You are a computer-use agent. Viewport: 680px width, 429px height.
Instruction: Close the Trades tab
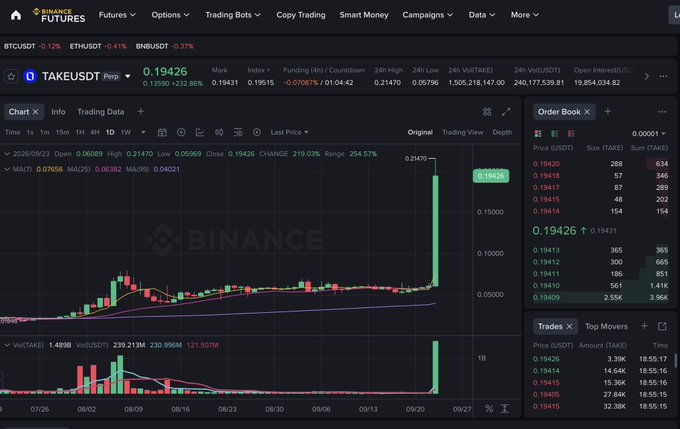[x=569, y=326]
